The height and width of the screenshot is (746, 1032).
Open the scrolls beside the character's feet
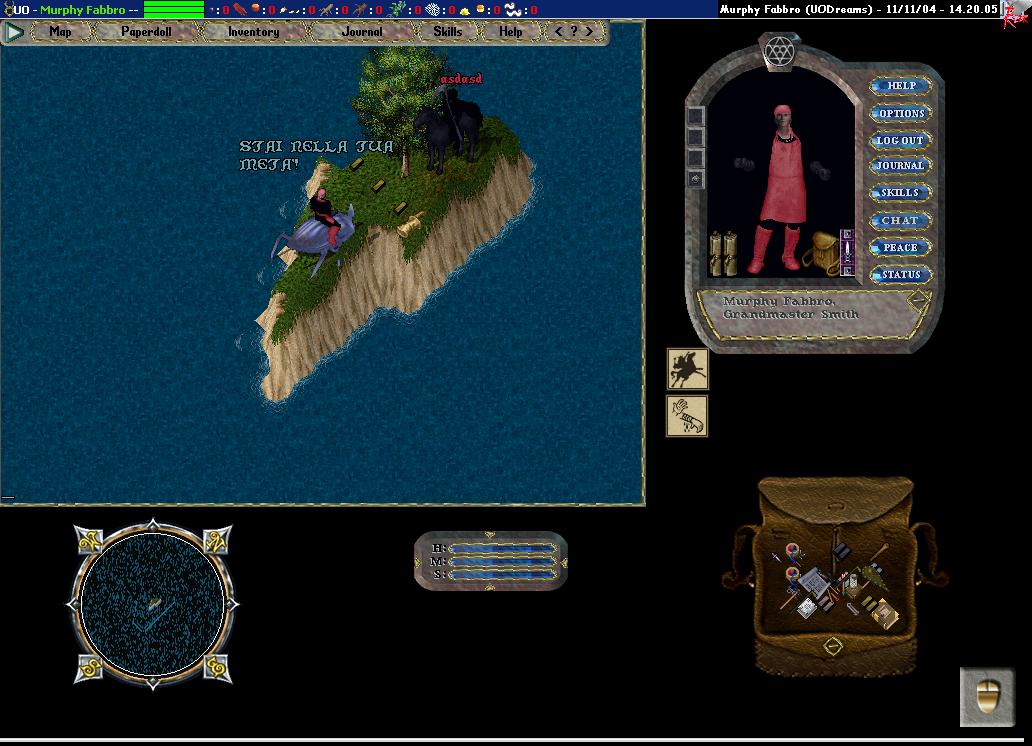point(723,253)
